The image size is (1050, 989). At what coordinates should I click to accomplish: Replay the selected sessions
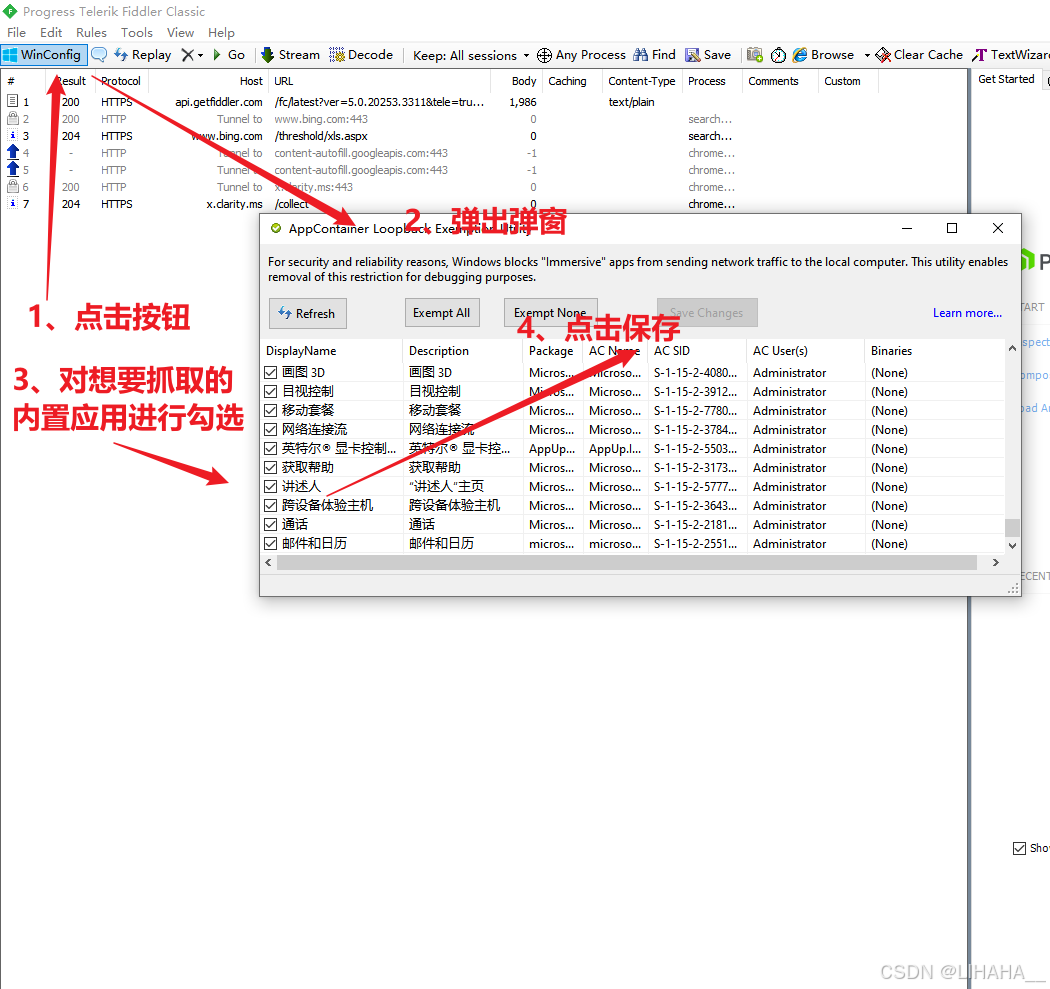tap(143, 55)
